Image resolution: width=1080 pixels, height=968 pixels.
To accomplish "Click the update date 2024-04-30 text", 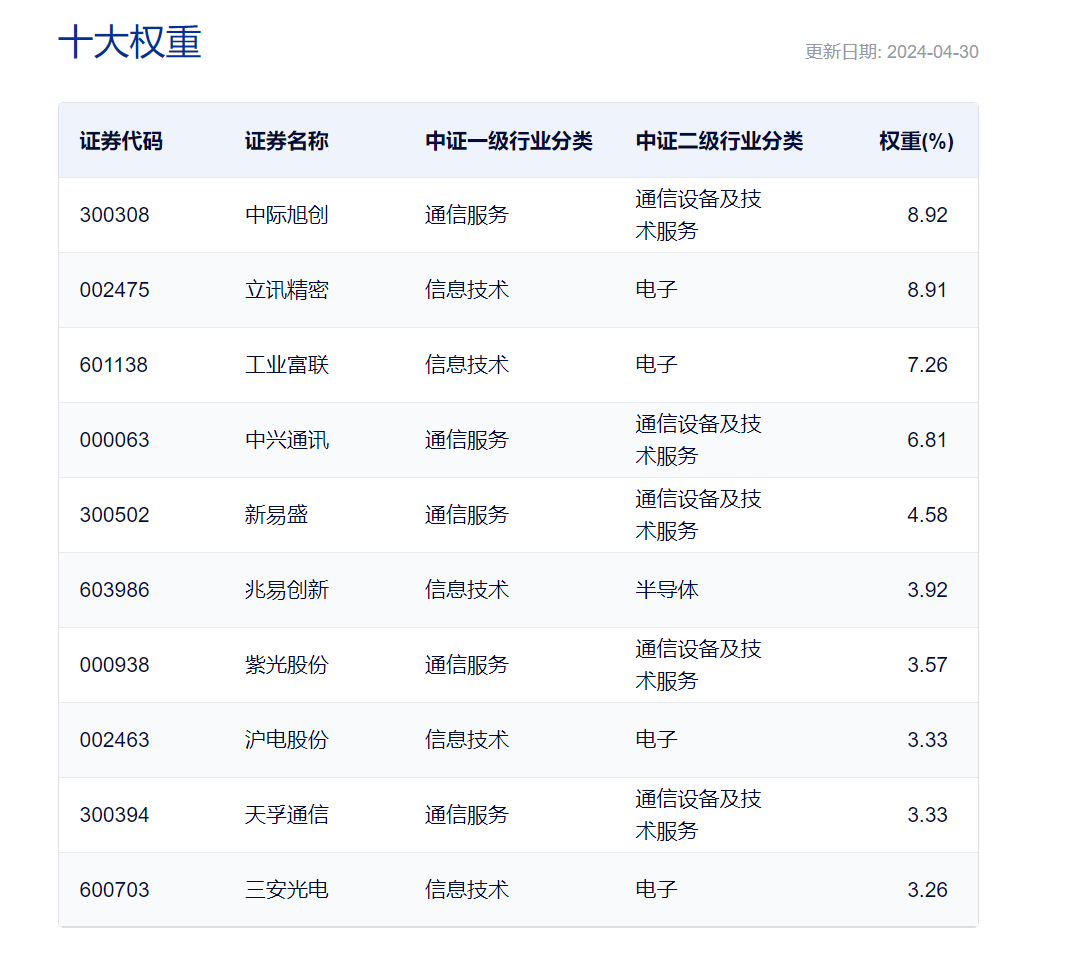I will [x=933, y=52].
